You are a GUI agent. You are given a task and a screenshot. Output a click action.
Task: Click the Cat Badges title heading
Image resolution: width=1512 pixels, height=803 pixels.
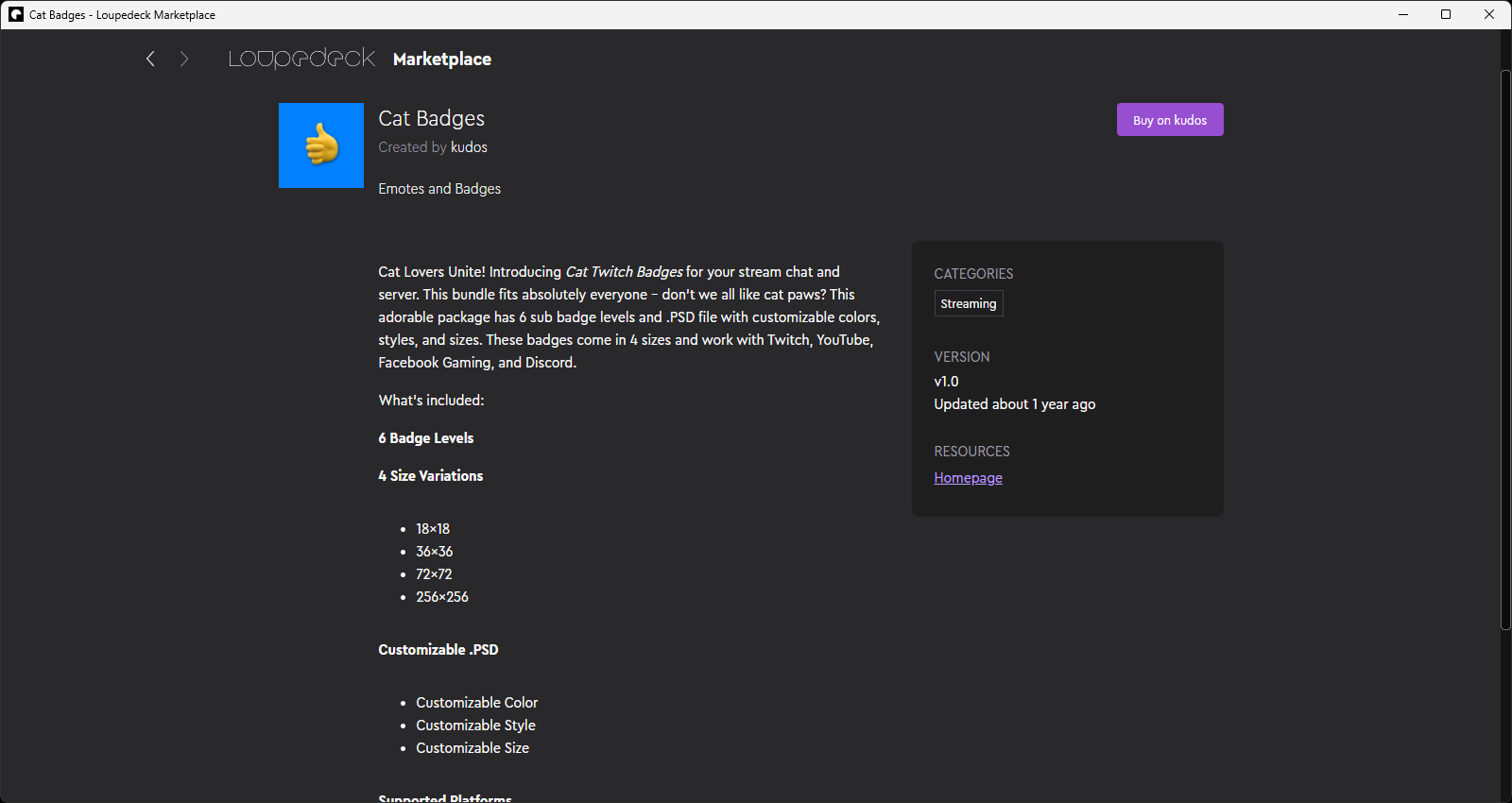coord(431,118)
